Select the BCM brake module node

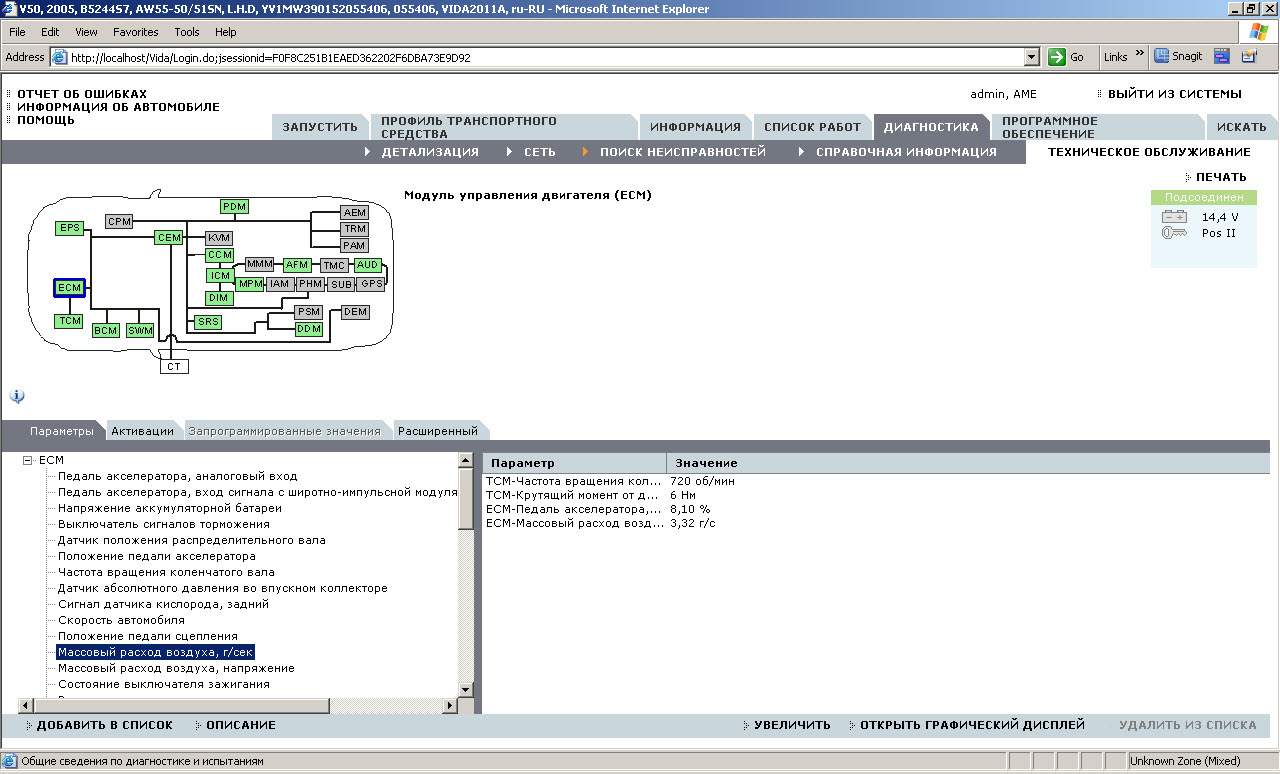pos(105,330)
